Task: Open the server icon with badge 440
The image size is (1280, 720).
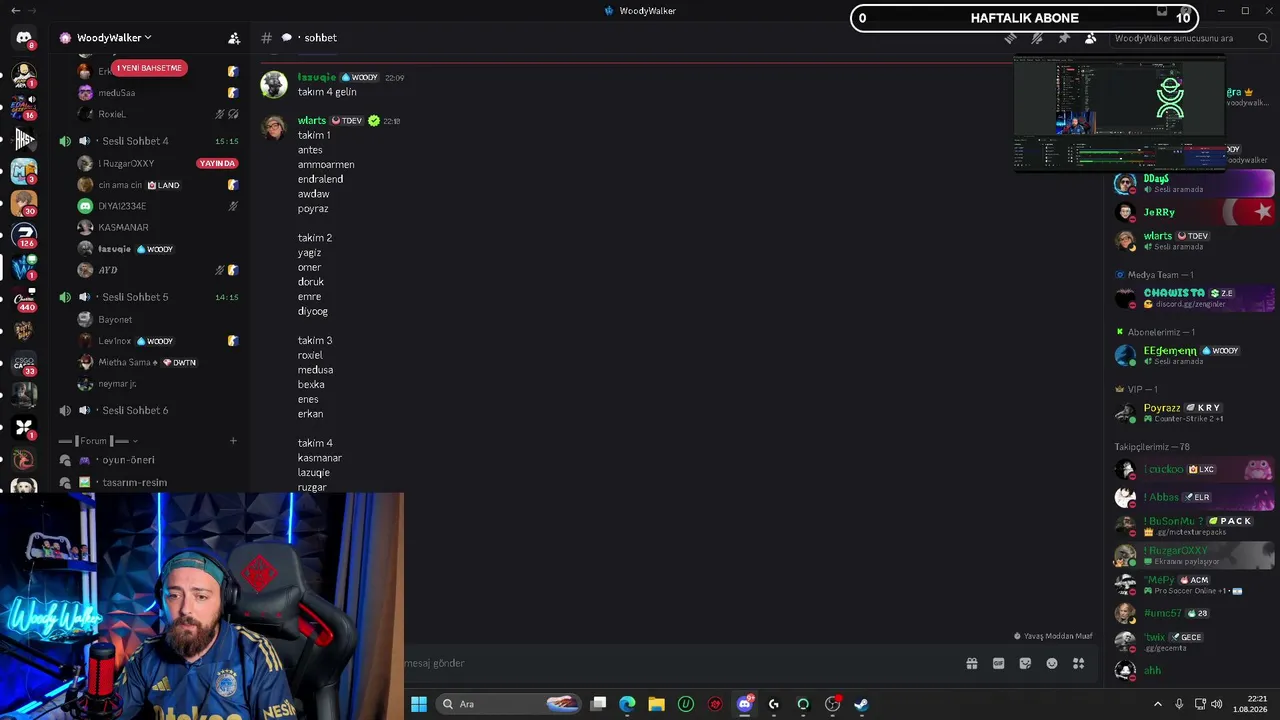Action: [x=24, y=299]
